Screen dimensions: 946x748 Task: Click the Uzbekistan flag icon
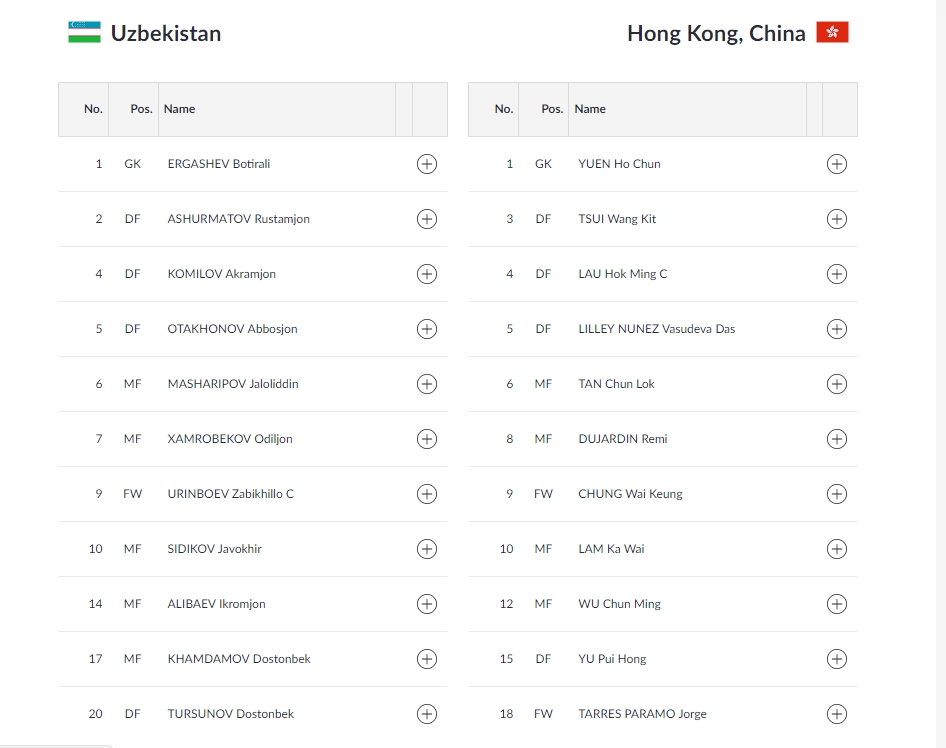click(84, 33)
